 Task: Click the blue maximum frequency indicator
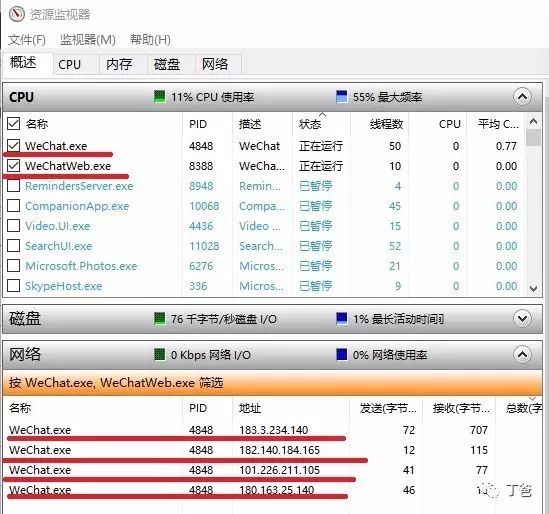pos(341,97)
